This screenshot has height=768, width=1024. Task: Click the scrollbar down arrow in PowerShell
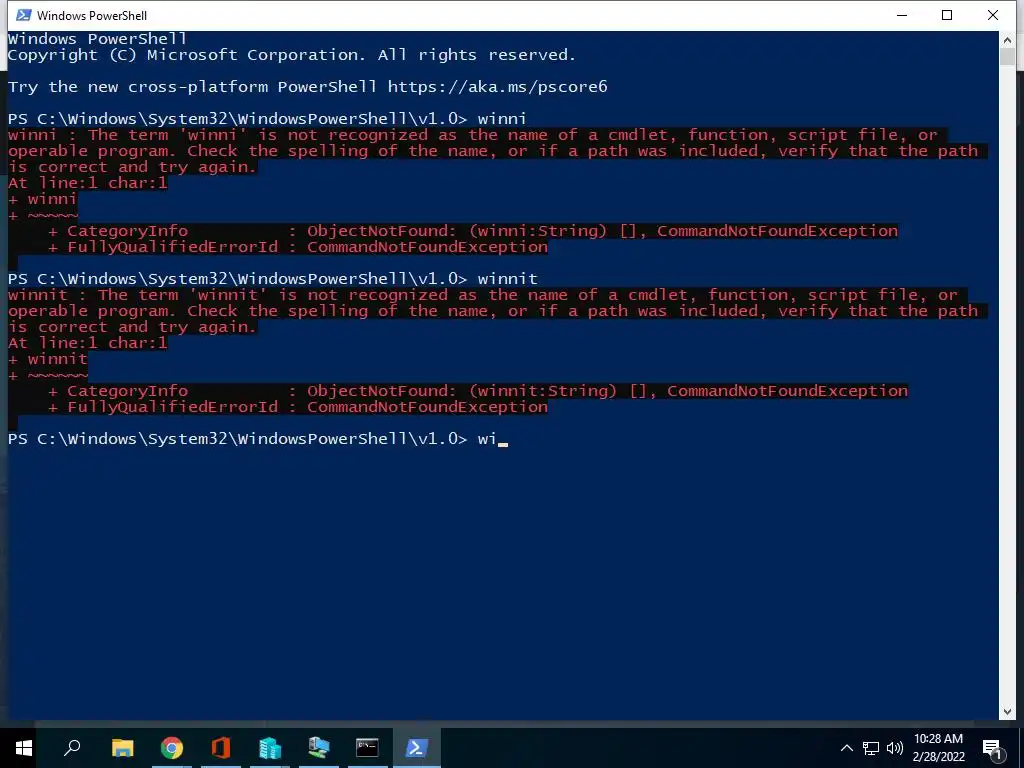1007,712
